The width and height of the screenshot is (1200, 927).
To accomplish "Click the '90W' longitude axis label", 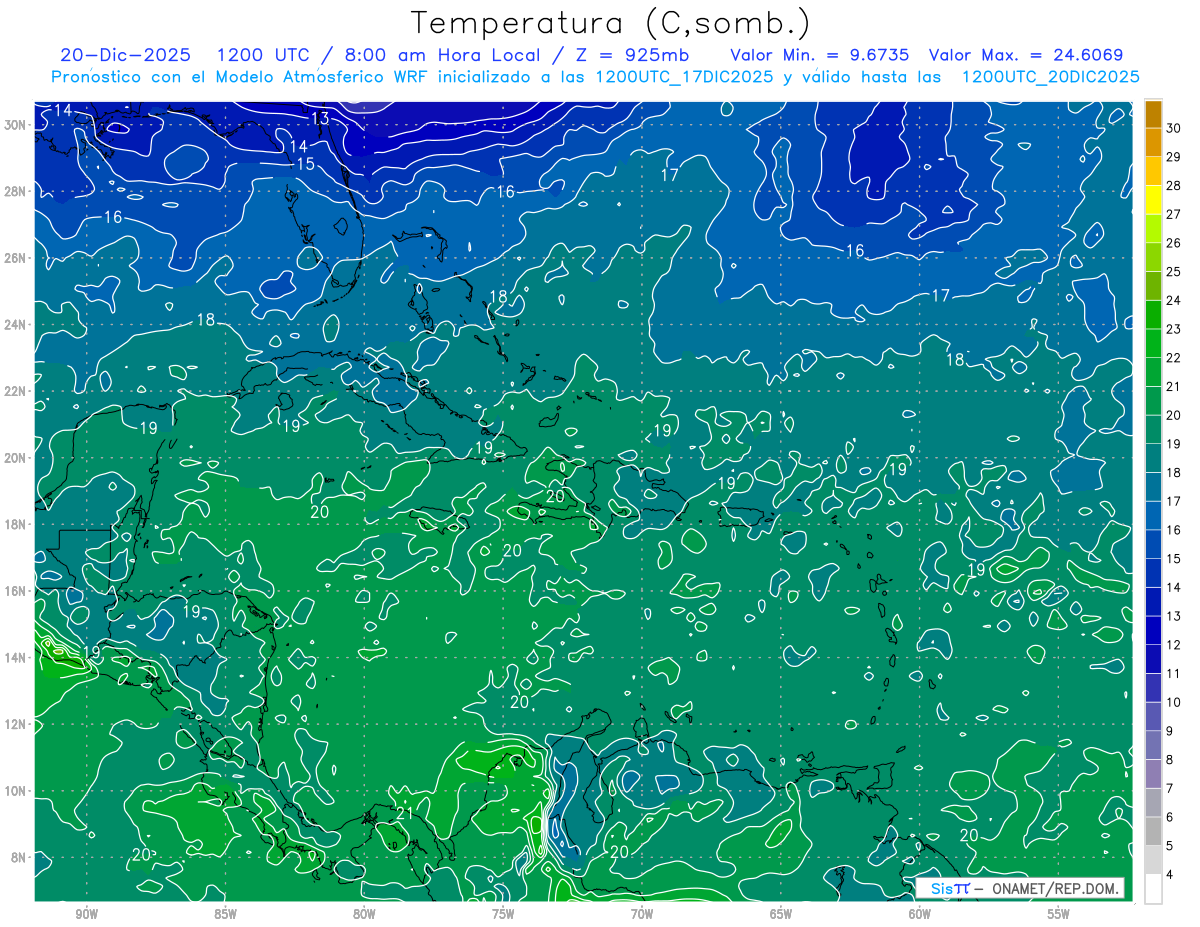I will click(86, 915).
